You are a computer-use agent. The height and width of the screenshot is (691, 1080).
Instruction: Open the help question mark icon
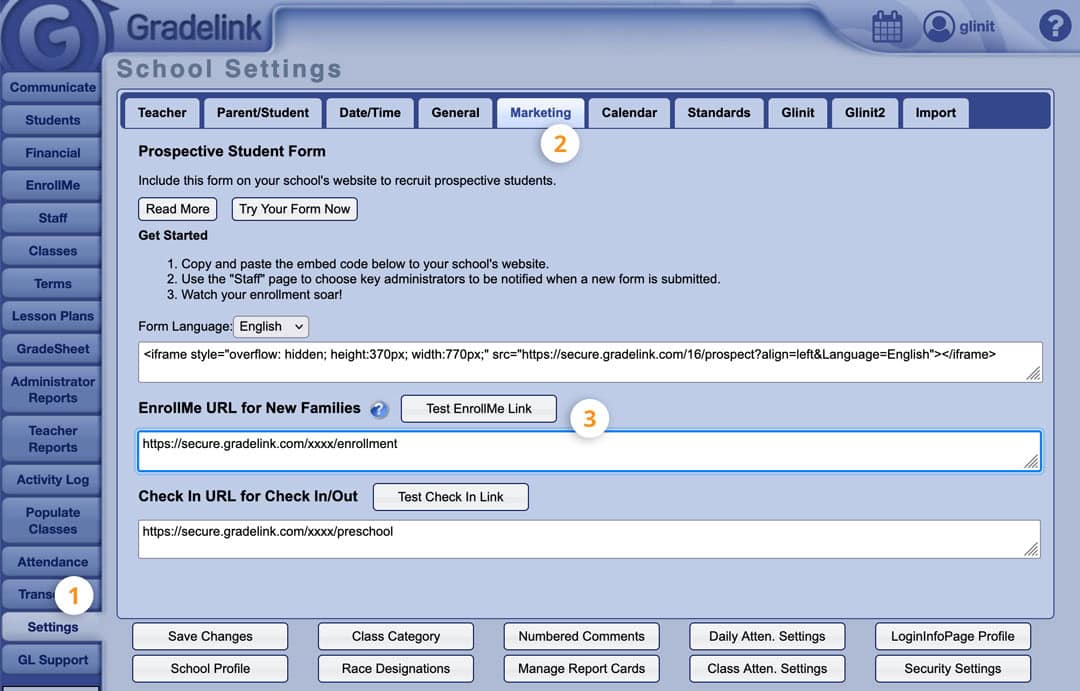(1055, 26)
